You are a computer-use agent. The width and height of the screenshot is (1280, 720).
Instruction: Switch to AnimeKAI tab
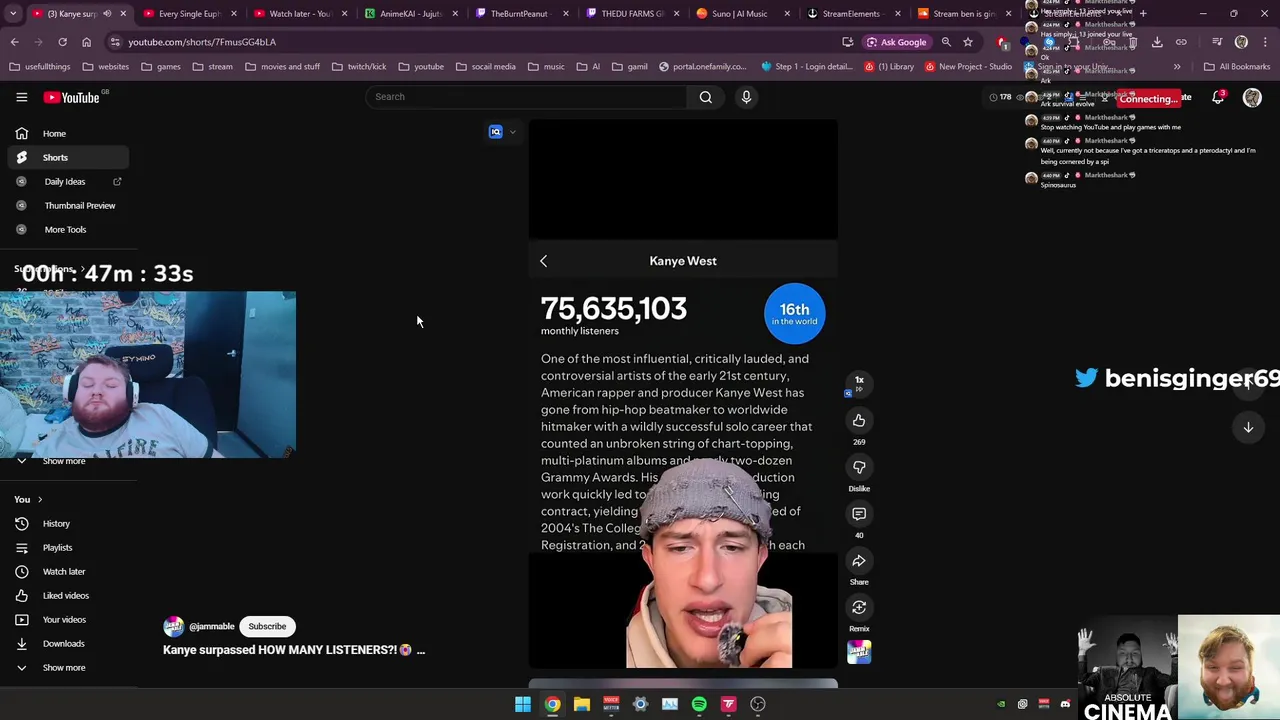410,14
